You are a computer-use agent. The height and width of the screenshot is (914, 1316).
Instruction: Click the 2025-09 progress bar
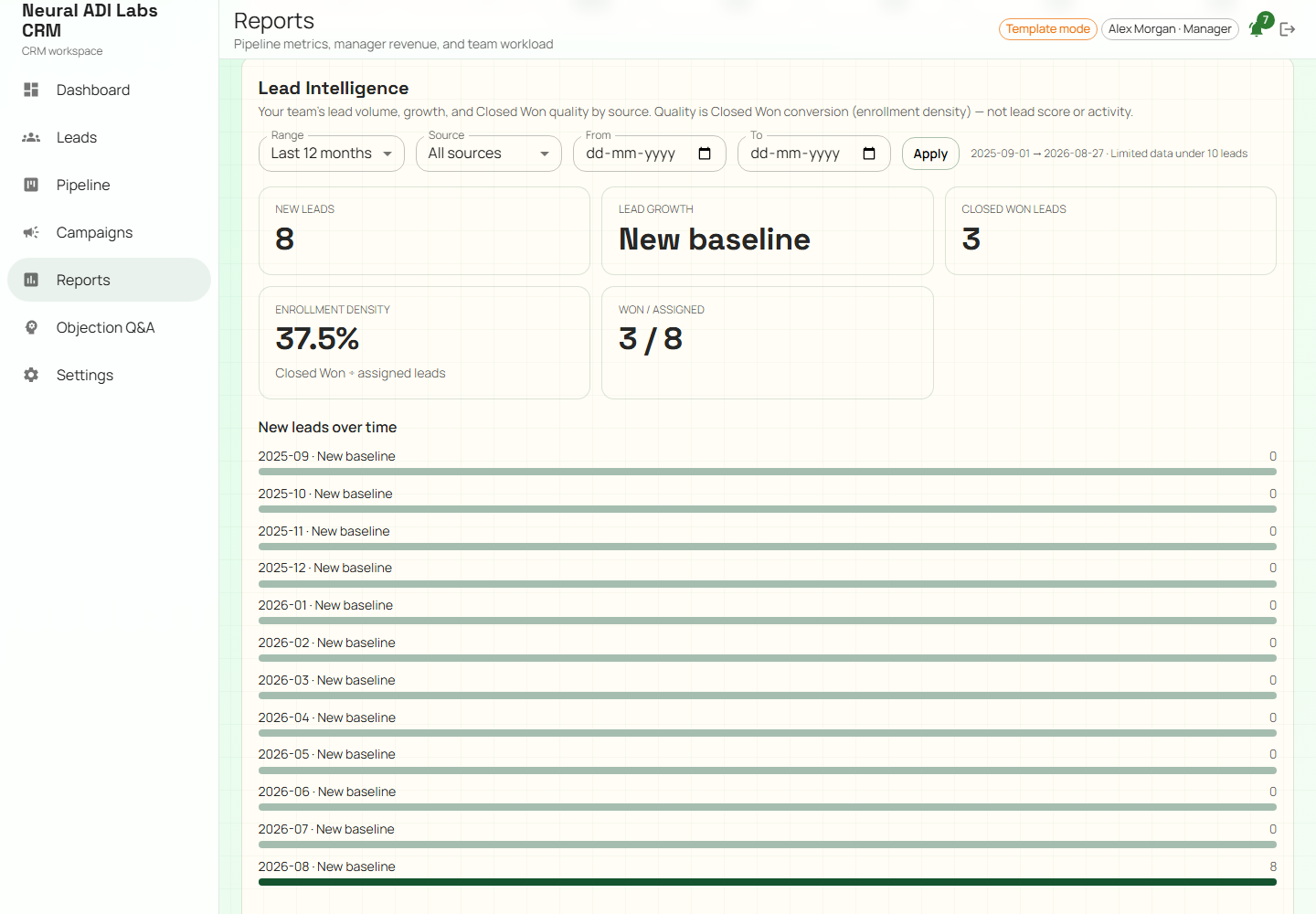click(768, 472)
